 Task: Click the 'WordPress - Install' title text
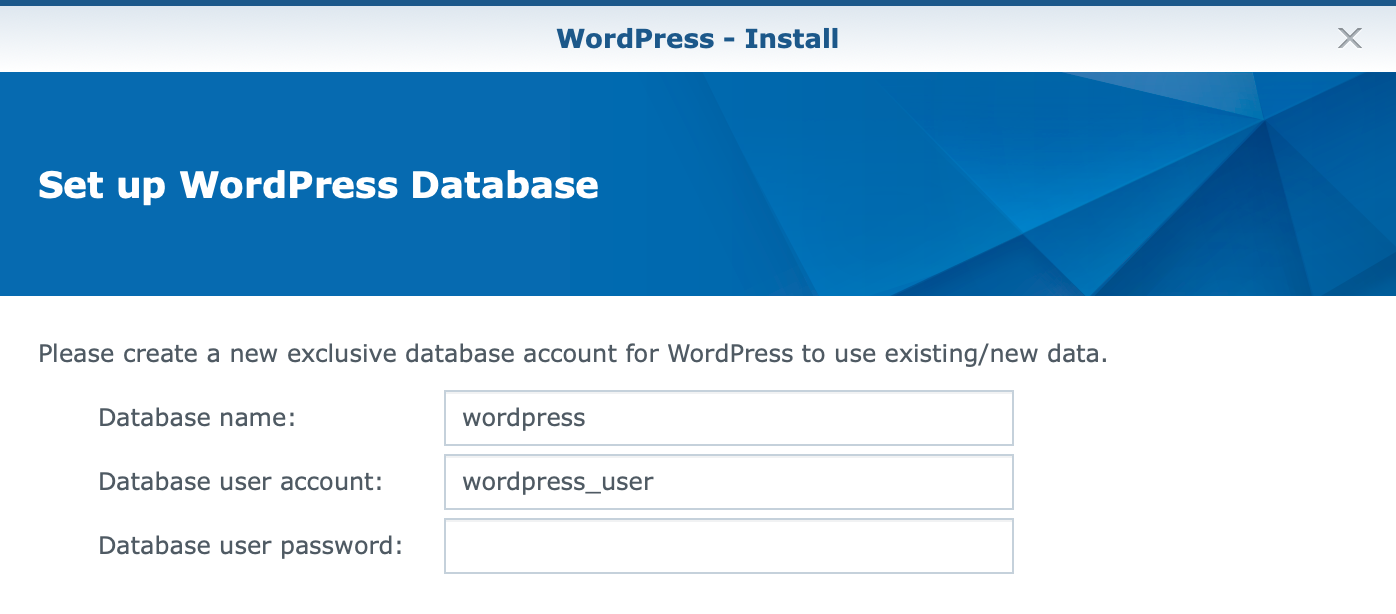pos(698,39)
